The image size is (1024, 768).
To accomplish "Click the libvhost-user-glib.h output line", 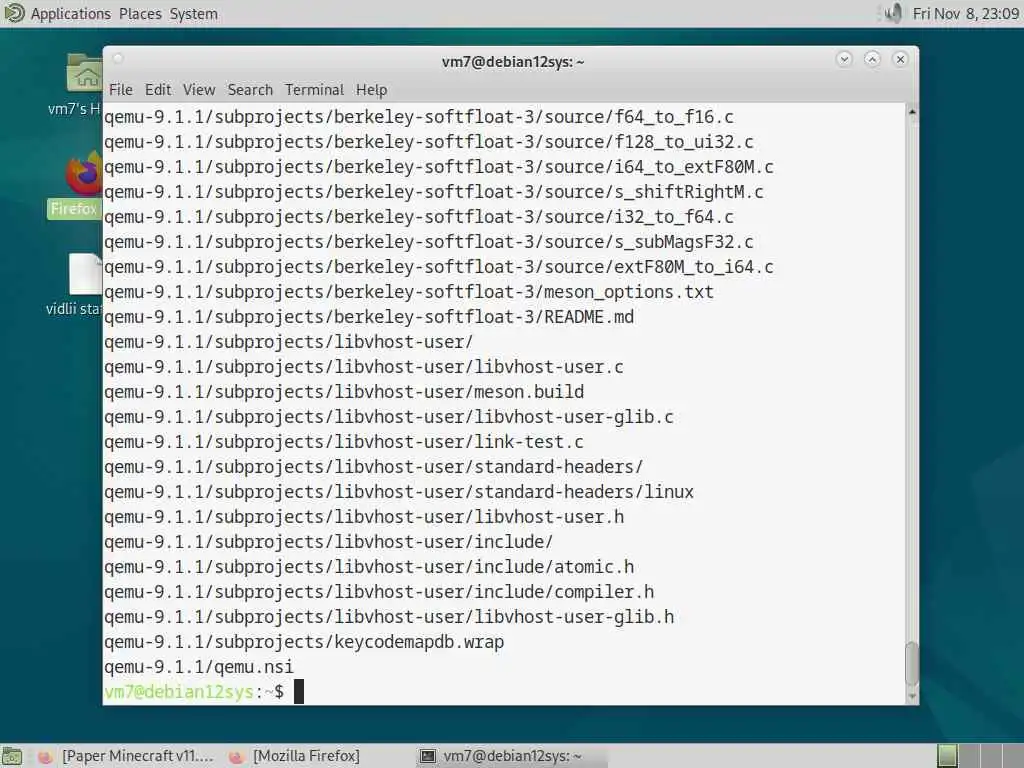I will click(389, 617).
